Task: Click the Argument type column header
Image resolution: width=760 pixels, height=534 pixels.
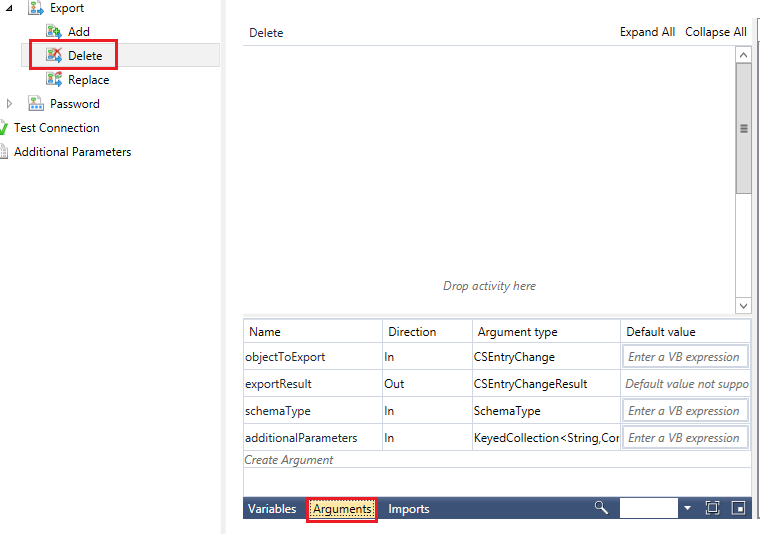Action: 546,331
